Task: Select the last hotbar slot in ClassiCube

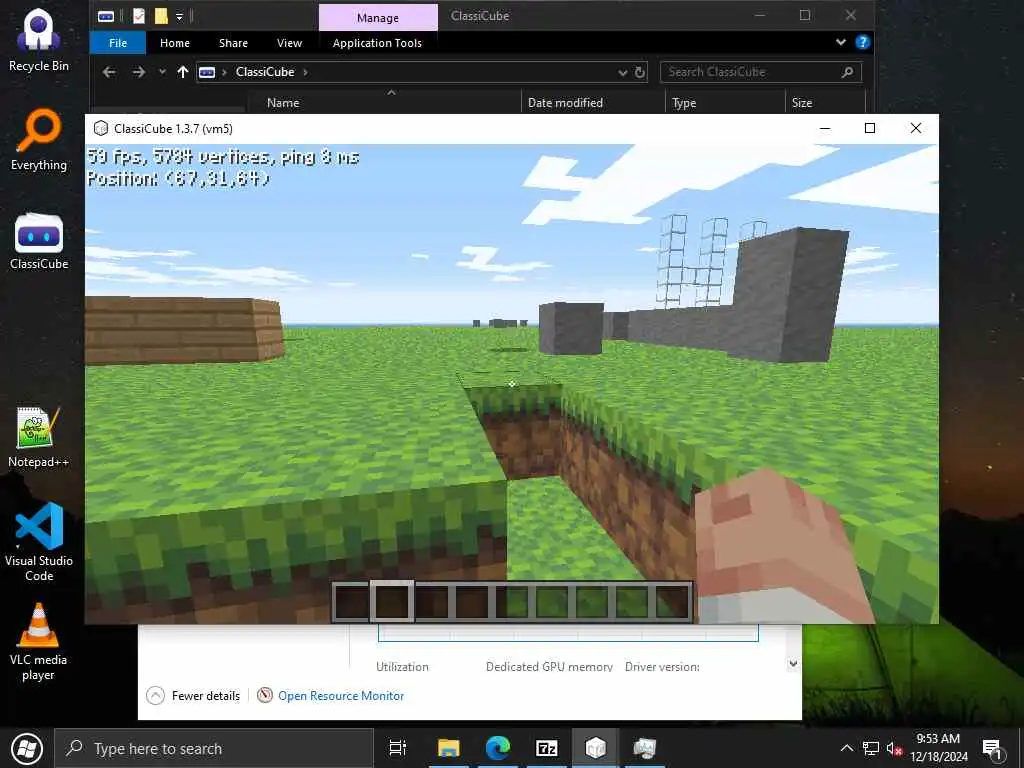Action: point(672,601)
